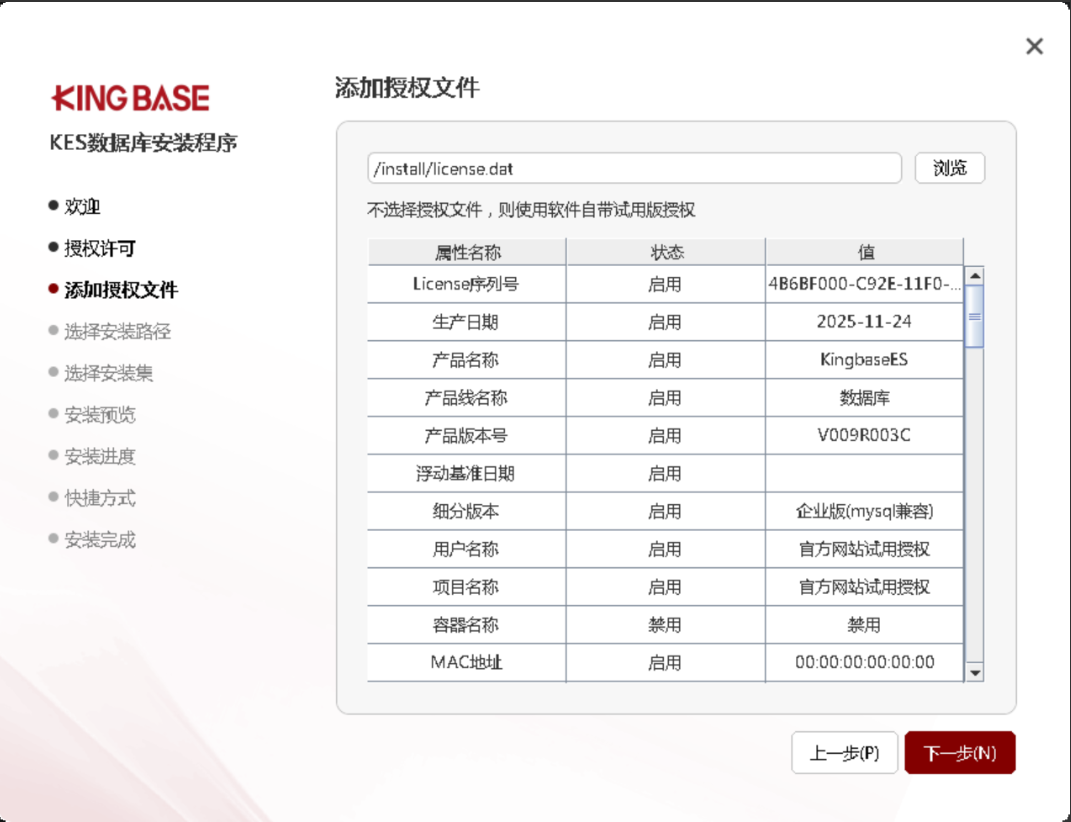Click the 4B6BF000-C92E-11F0 serial value cell
The image size is (1071, 822).
(864, 284)
